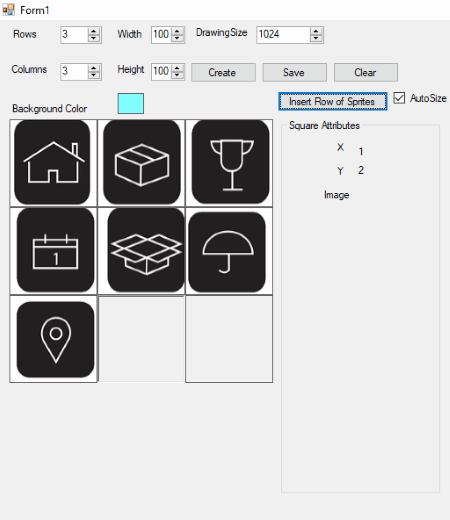
Task: Click the 'Columns' label
Action: tap(29, 69)
